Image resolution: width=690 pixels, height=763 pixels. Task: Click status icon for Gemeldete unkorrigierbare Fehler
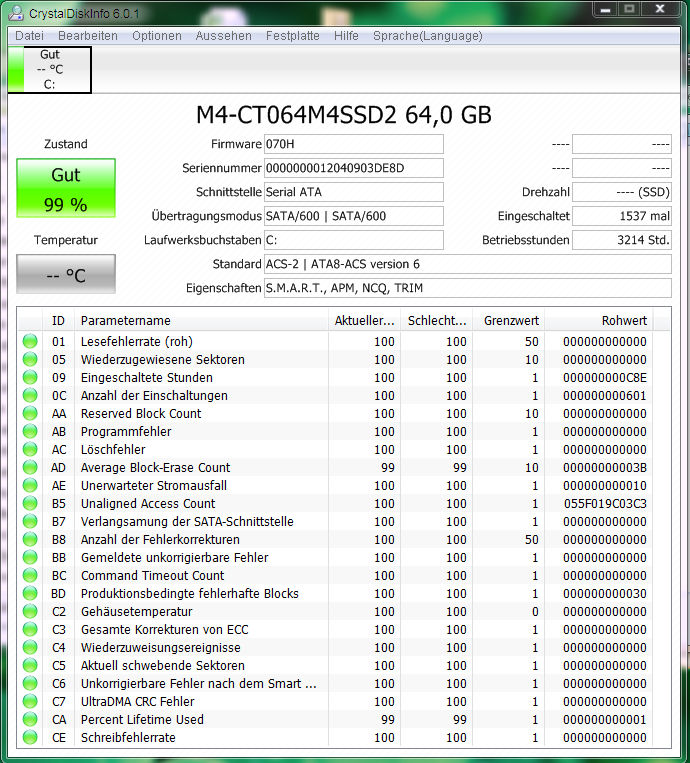30,557
